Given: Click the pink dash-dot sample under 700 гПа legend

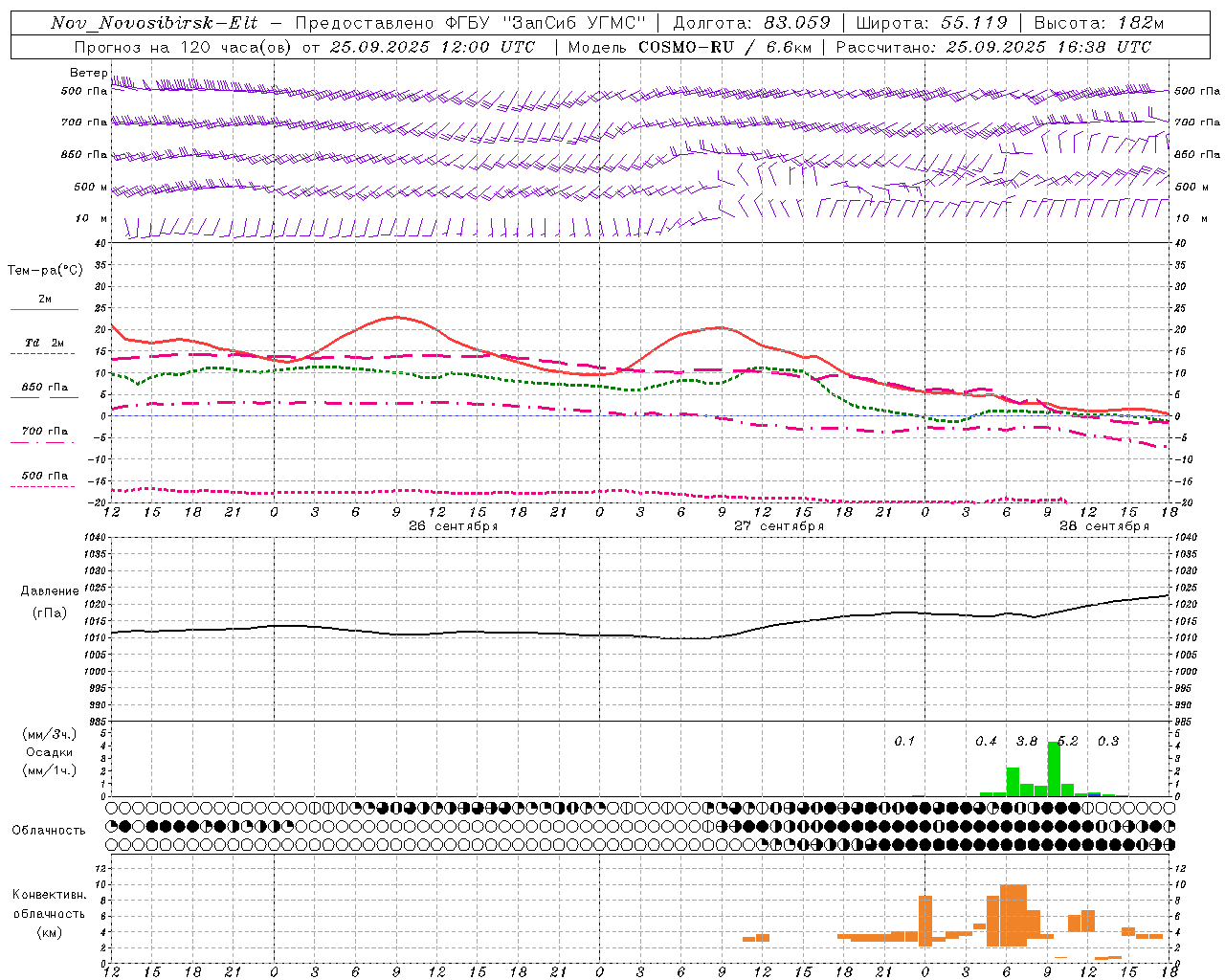Looking at the screenshot, I should [44, 442].
